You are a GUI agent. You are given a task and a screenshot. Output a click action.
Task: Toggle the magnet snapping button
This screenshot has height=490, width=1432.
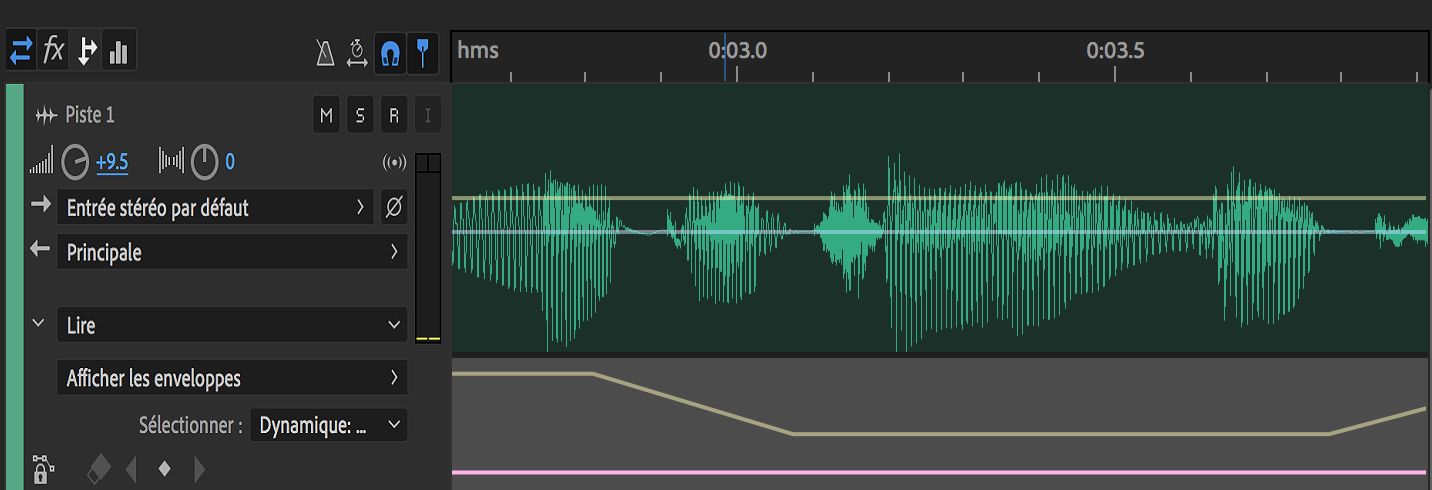pyautogui.click(x=390, y=53)
